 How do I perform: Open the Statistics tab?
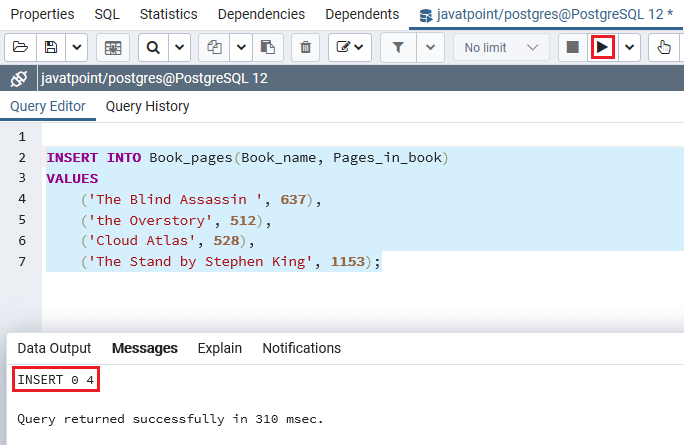[168, 14]
